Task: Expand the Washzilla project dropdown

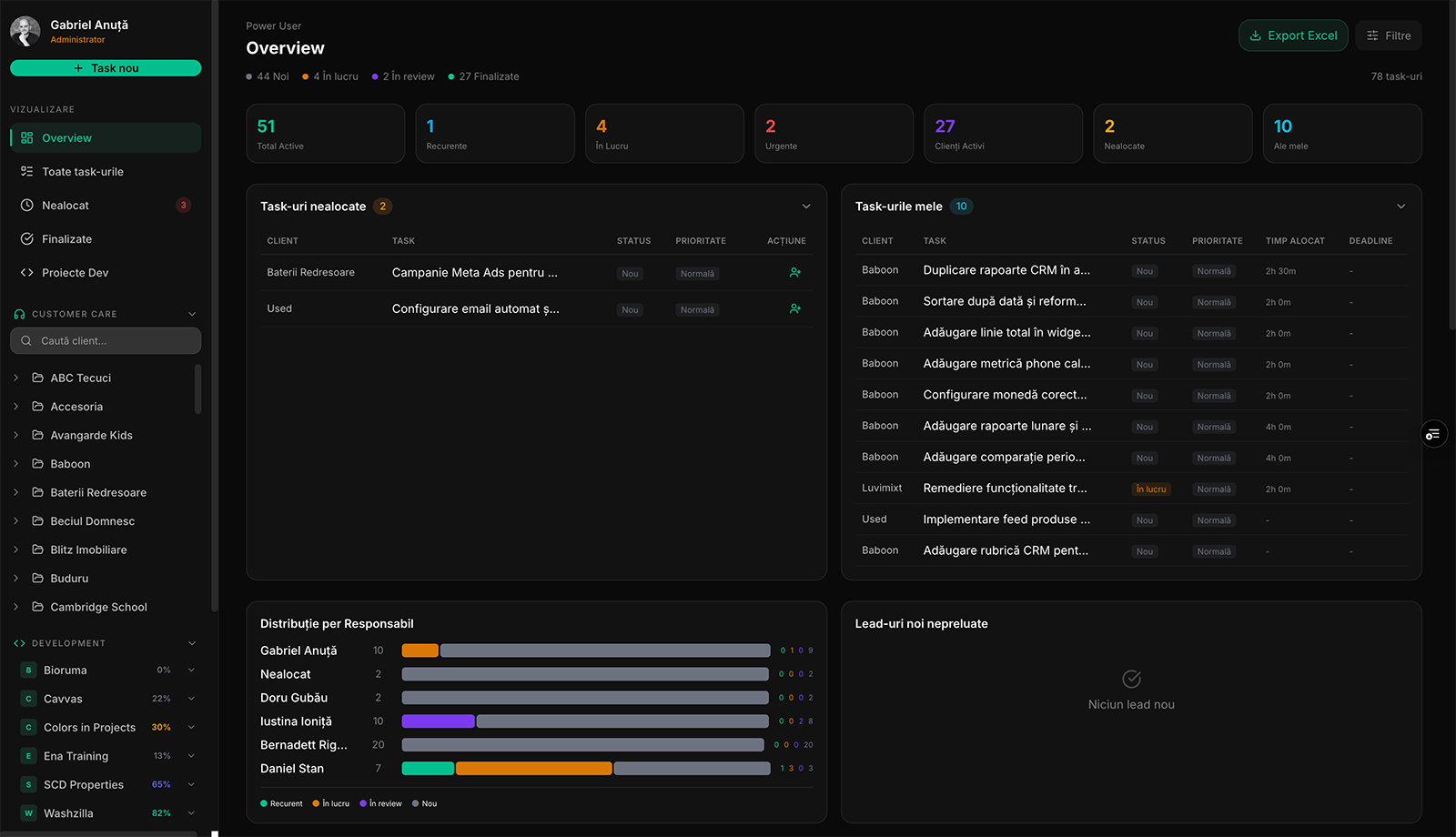Action: pyautogui.click(x=191, y=813)
